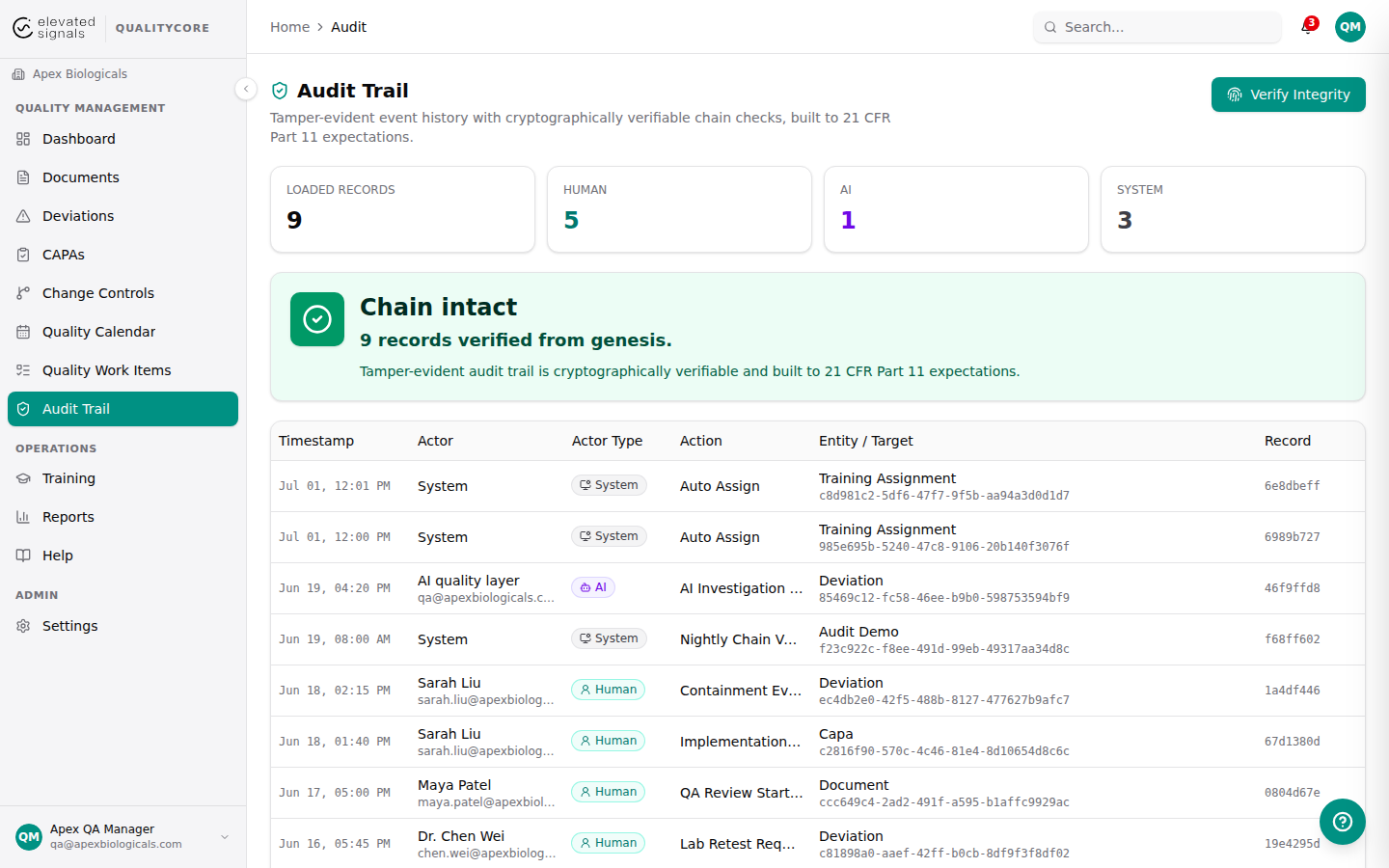Click record hash 46f9ffd8
The image size is (1389, 868).
(x=1293, y=588)
